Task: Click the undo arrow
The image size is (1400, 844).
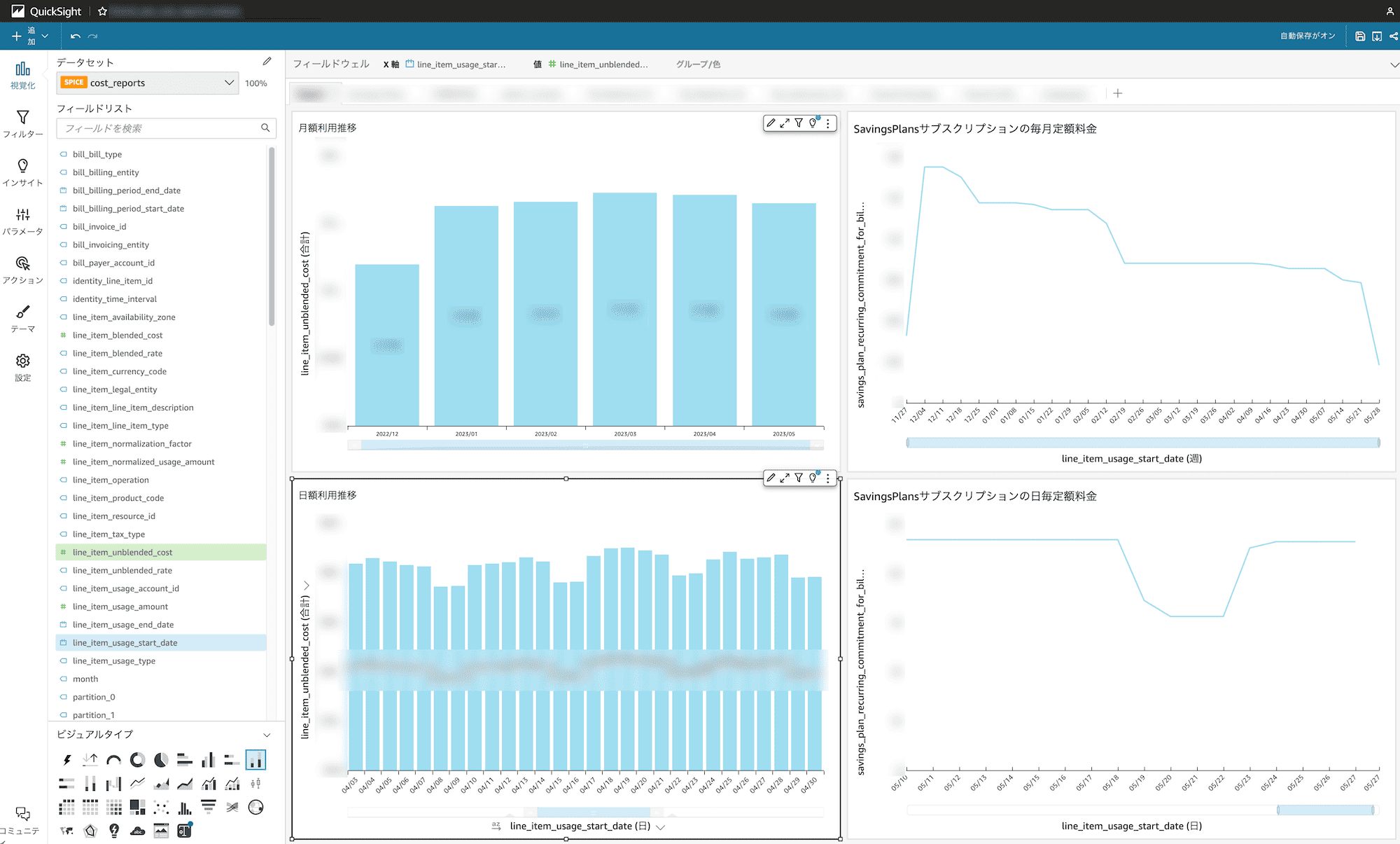Action: [x=76, y=36]
